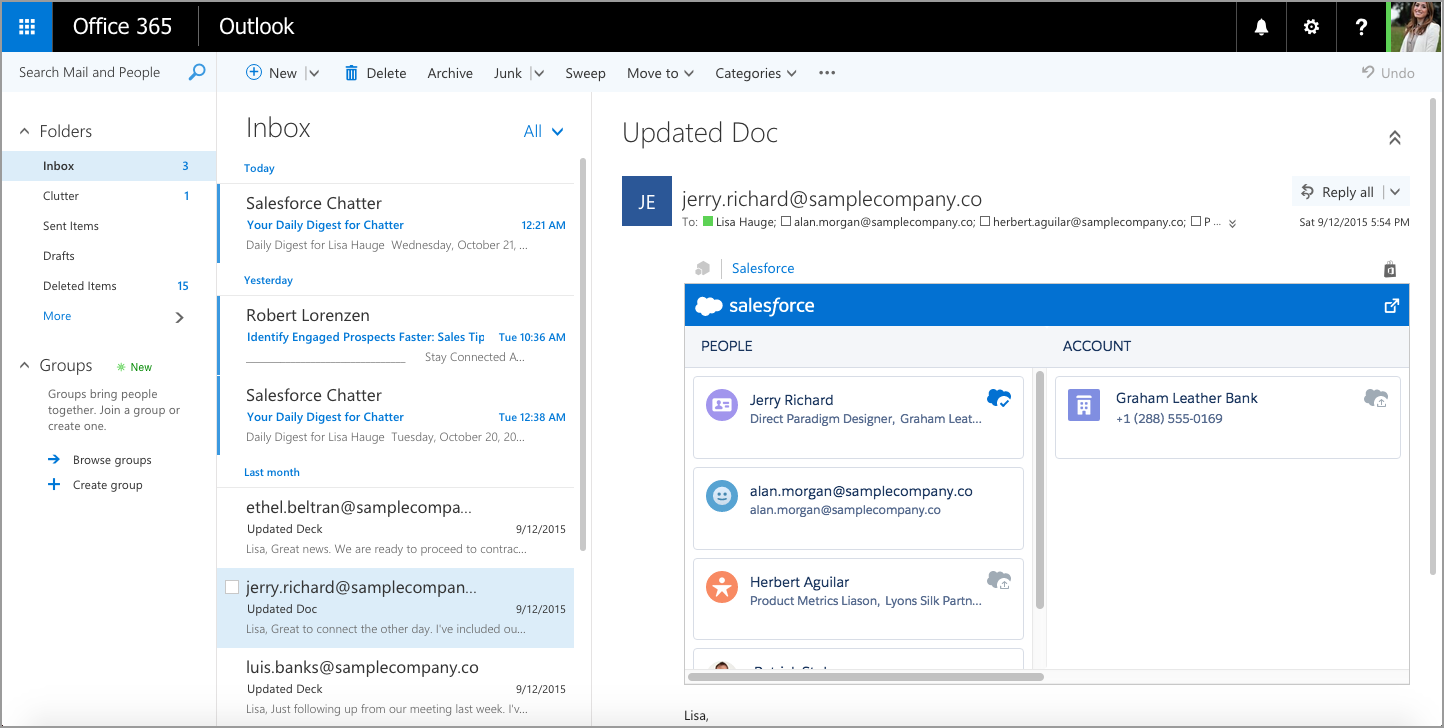Open the more commands ellipsis

click(x=826, y=73)
